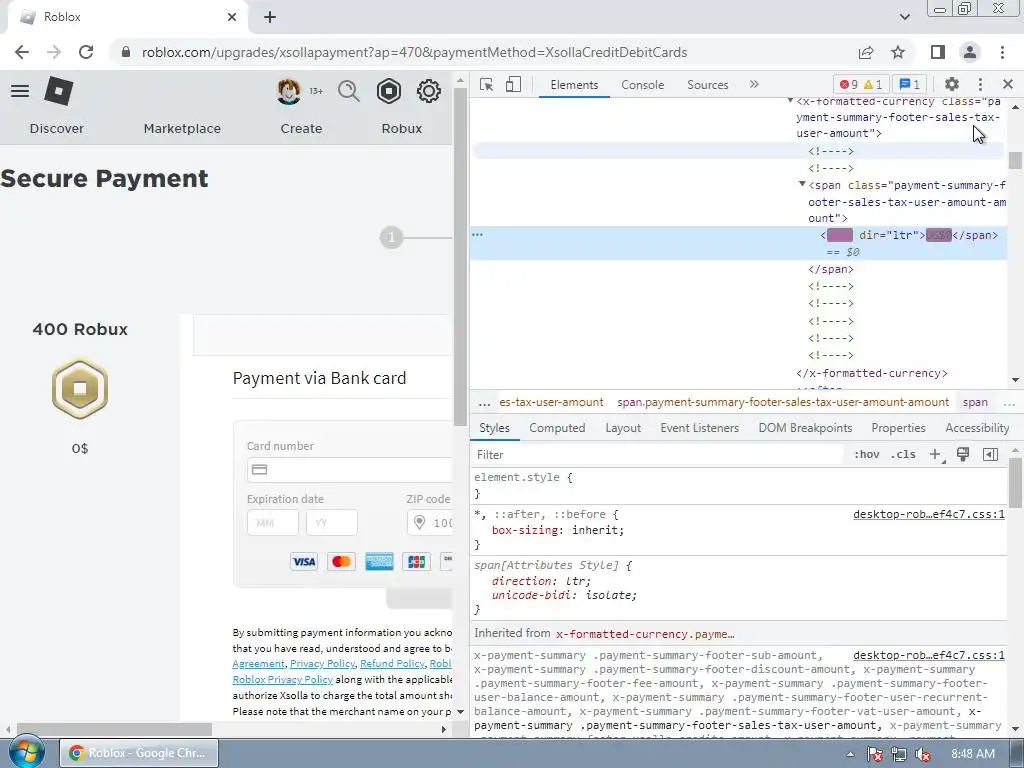1024x768 pixels.
Task: Open the Layout tab
Action: 623,428
